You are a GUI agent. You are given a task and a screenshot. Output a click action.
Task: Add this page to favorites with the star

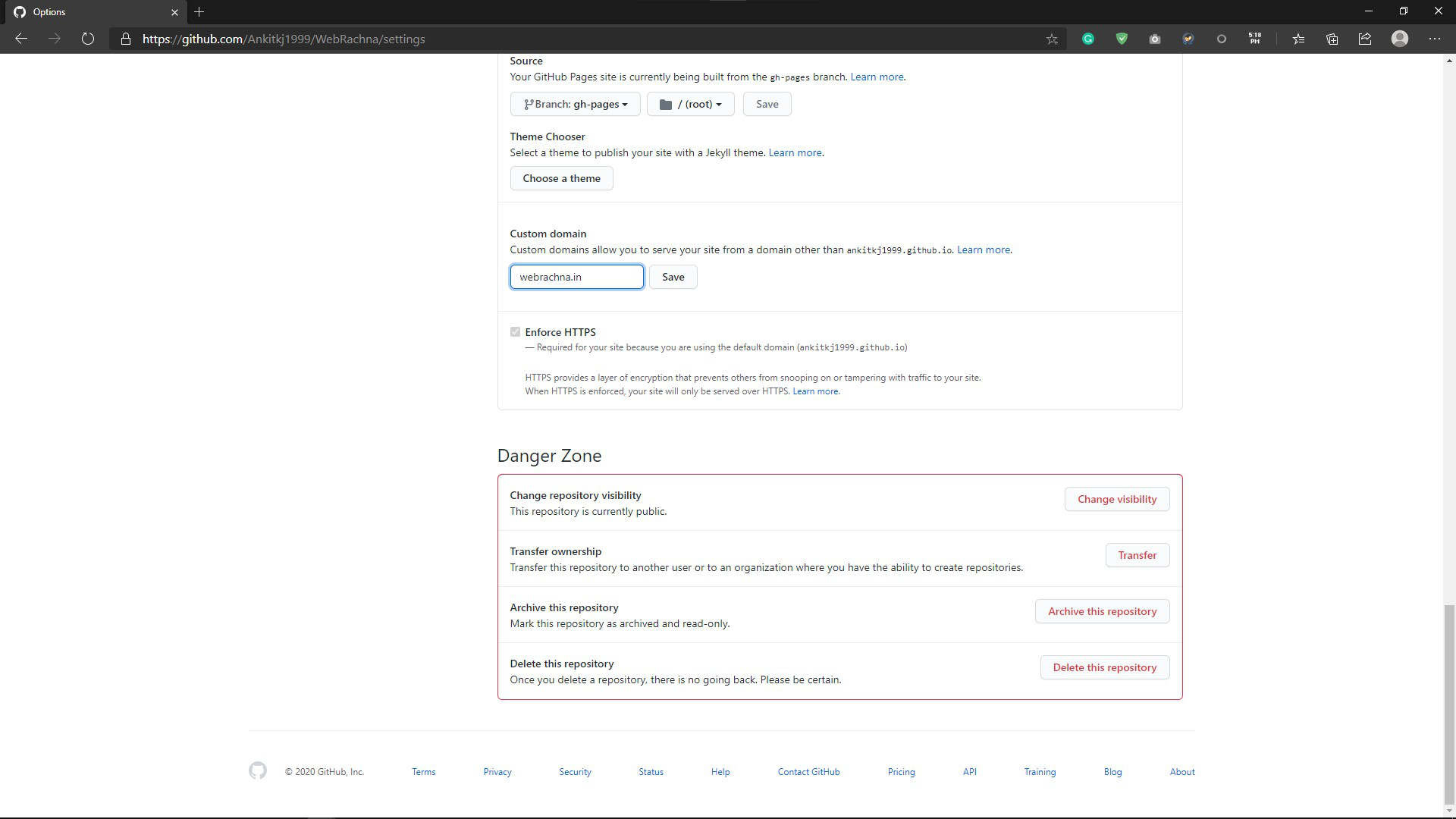[x=1052, y=39]
